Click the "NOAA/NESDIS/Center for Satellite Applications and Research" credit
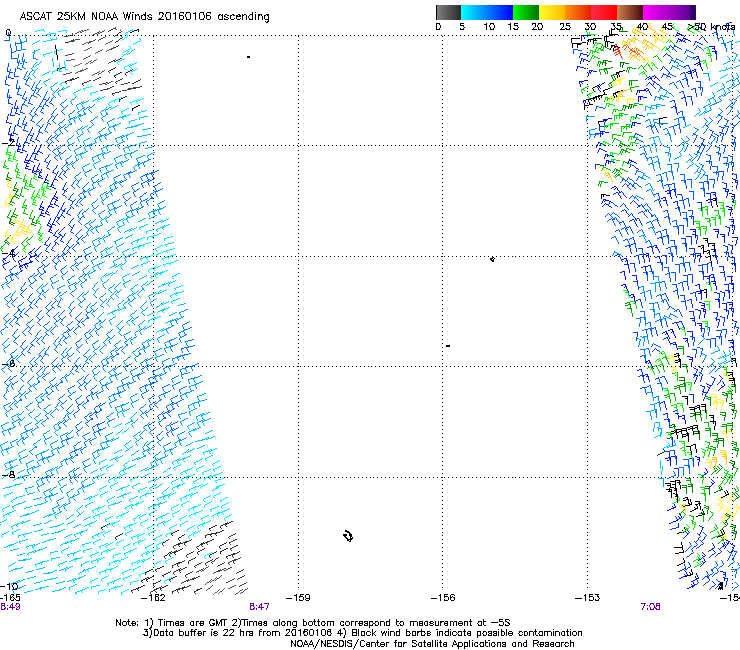Image resolution: width=740 pixels, height=650 pixels. pos(432,644)
